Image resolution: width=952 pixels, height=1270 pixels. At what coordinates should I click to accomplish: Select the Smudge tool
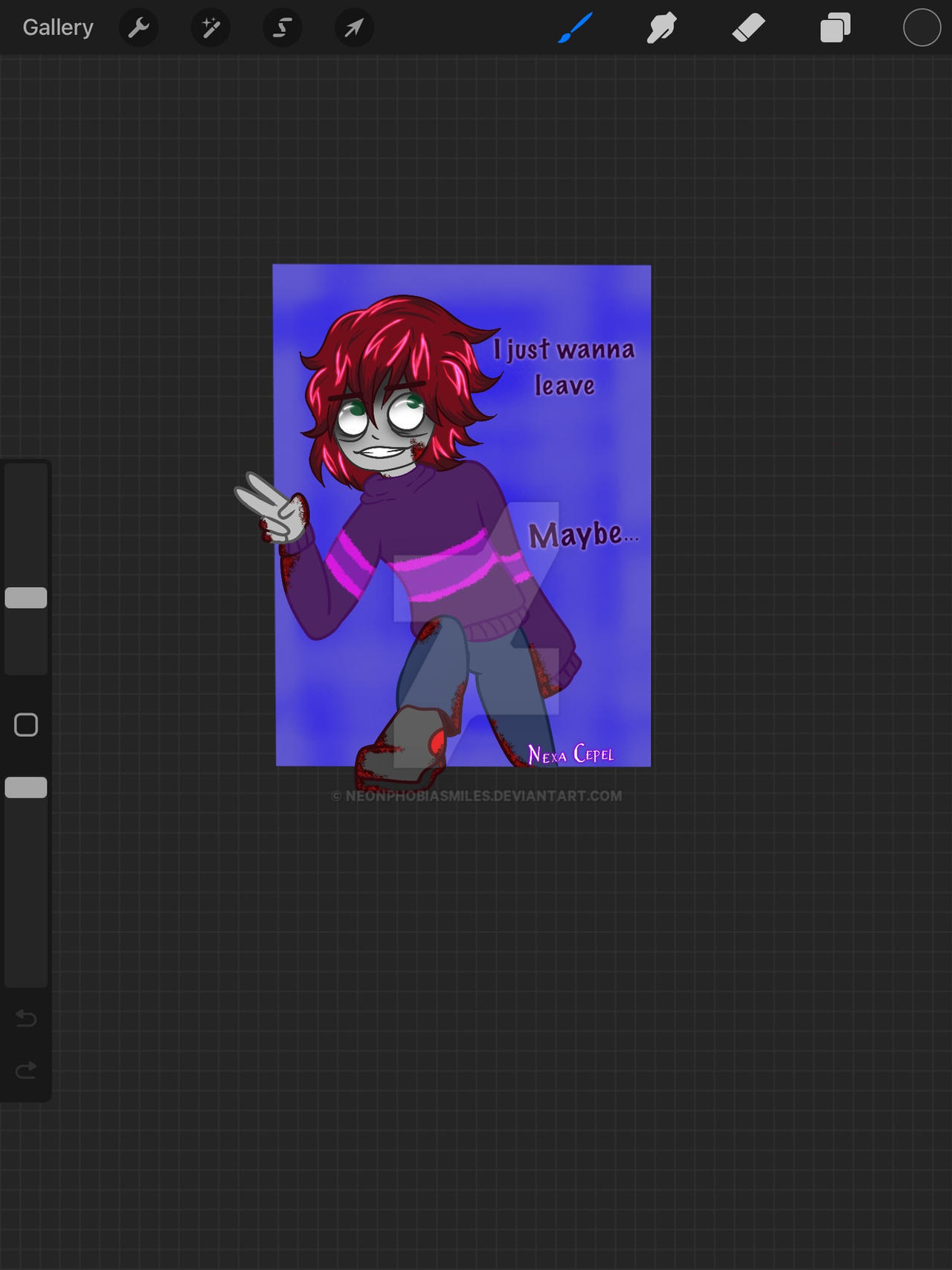tap(661, 28)
